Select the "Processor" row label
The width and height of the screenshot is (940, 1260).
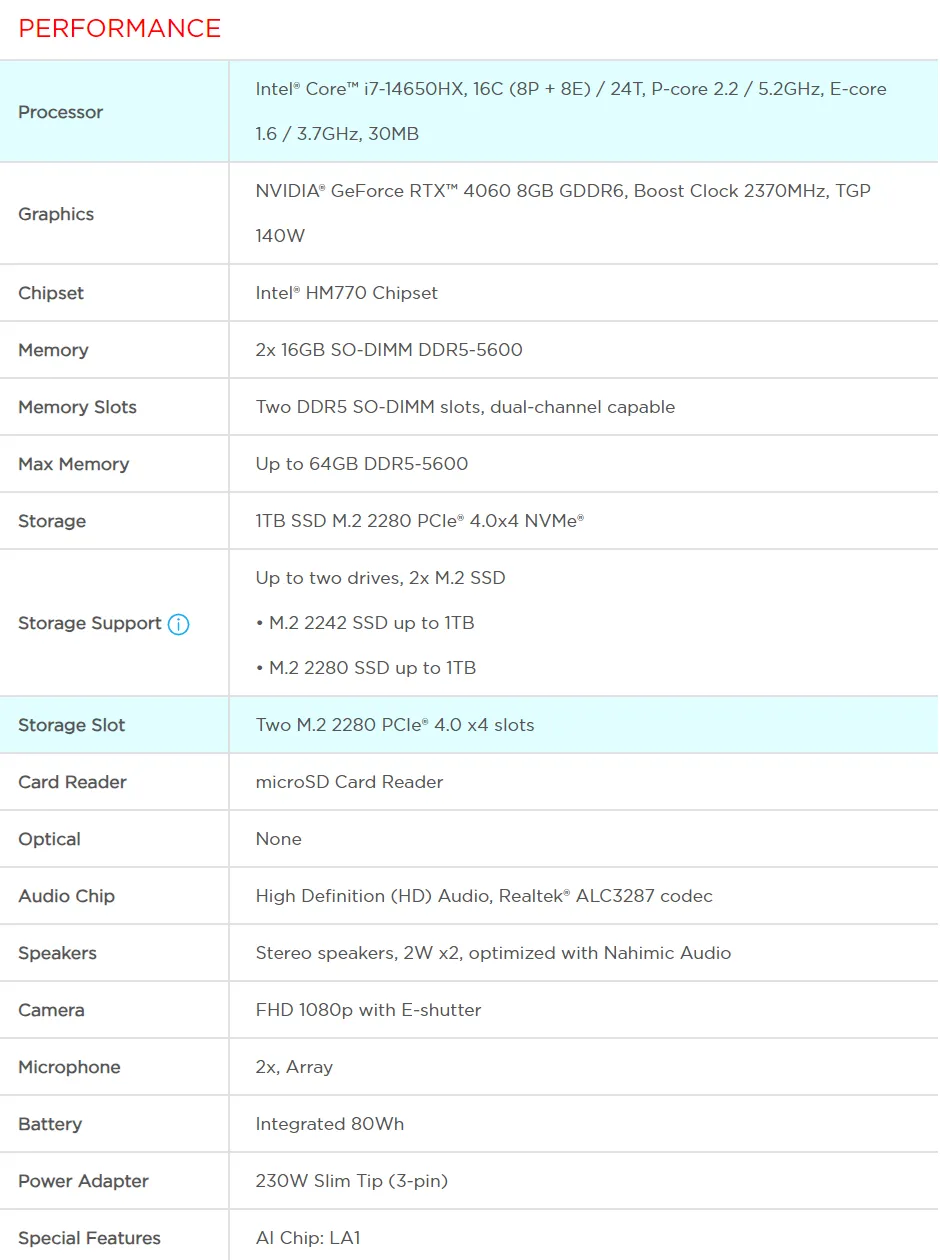(60, 112)
